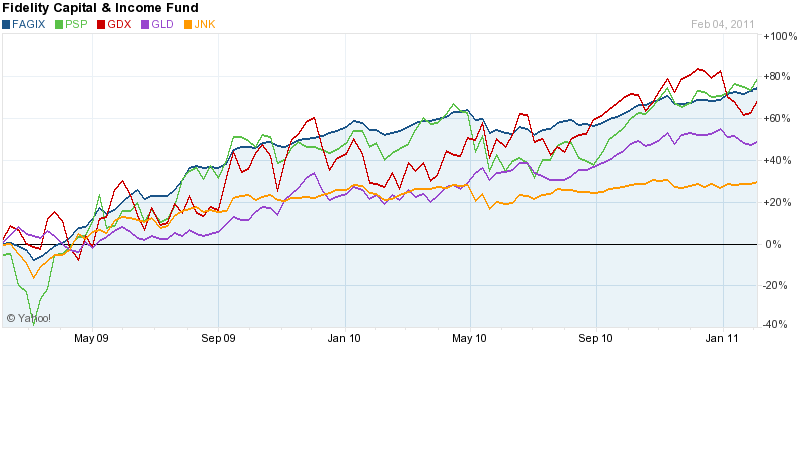Click the Feb 04, 2011 date label
The image size is (800, 475).
click(x=722, y=24)
